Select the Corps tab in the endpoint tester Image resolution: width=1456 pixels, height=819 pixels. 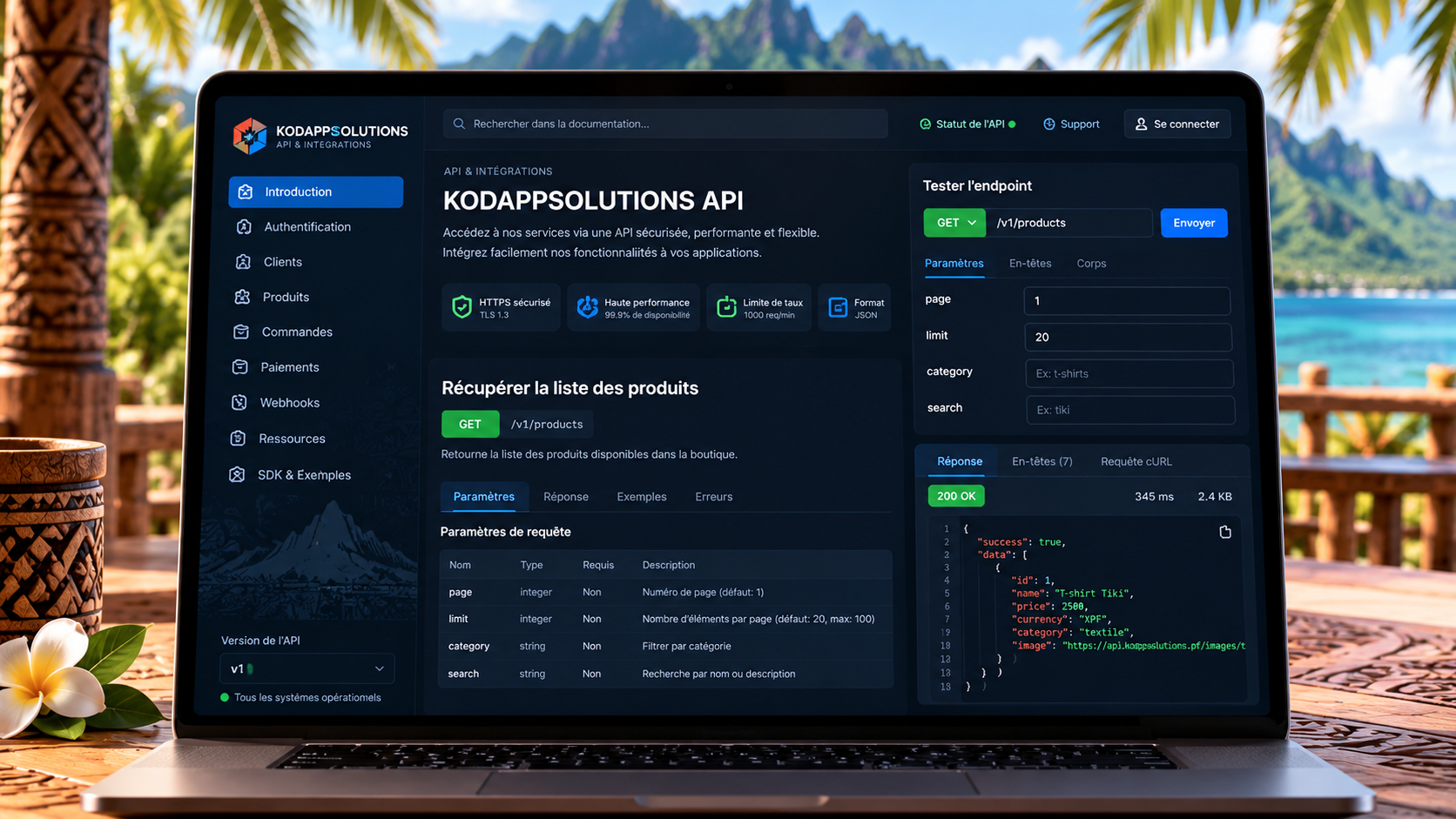click(x=1091, y=264)
